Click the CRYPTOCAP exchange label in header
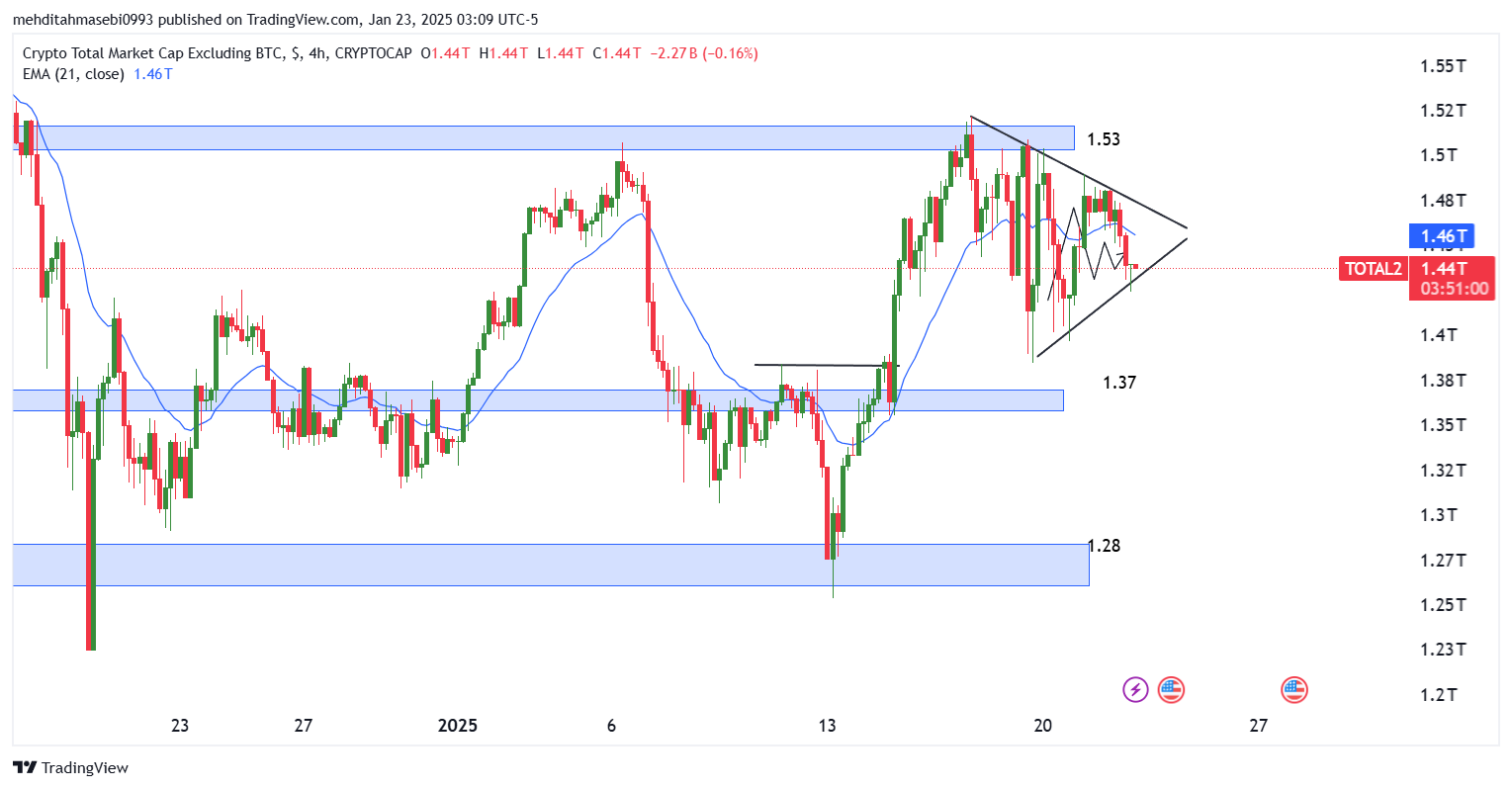 click(374, 53)
